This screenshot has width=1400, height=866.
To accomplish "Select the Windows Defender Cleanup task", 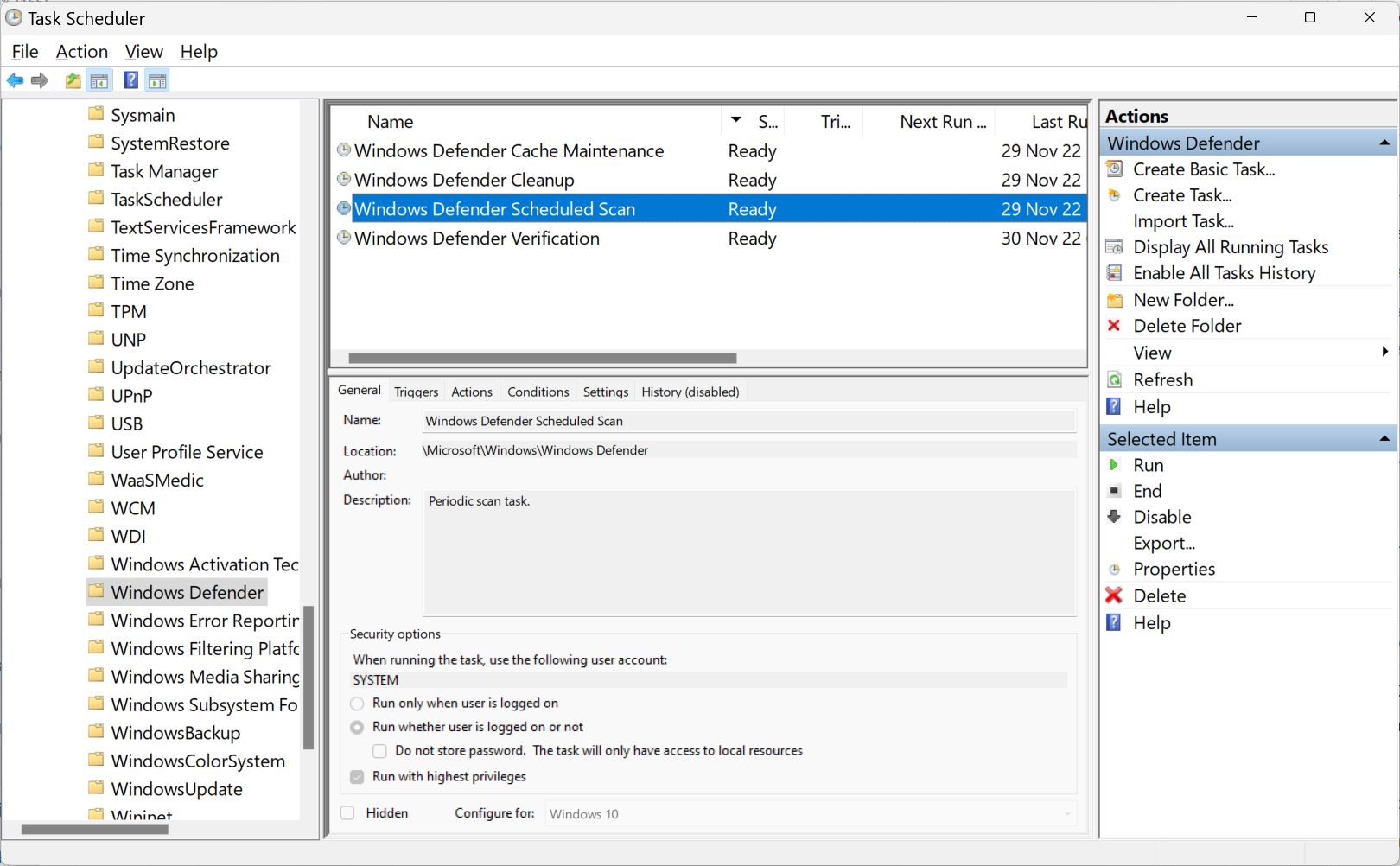I will pos(464,180).
